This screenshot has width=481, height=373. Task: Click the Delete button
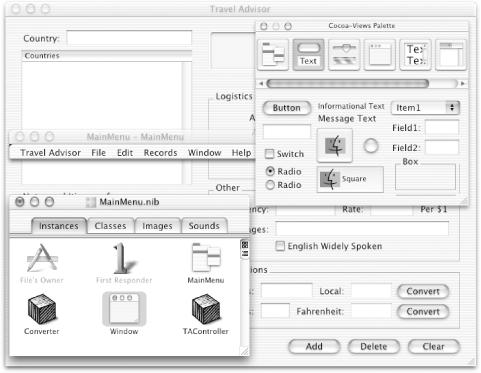click(x=374, y=347)
